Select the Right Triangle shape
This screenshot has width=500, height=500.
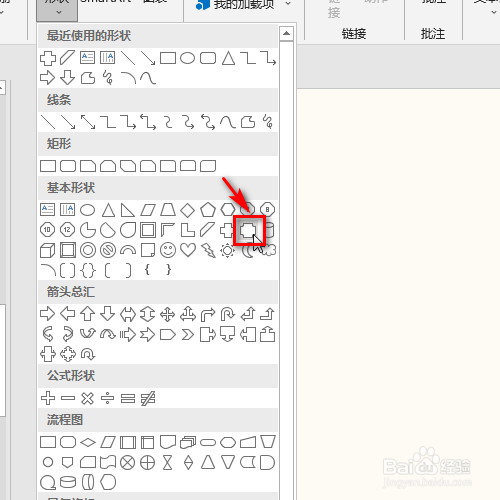(x=128, y=210)
